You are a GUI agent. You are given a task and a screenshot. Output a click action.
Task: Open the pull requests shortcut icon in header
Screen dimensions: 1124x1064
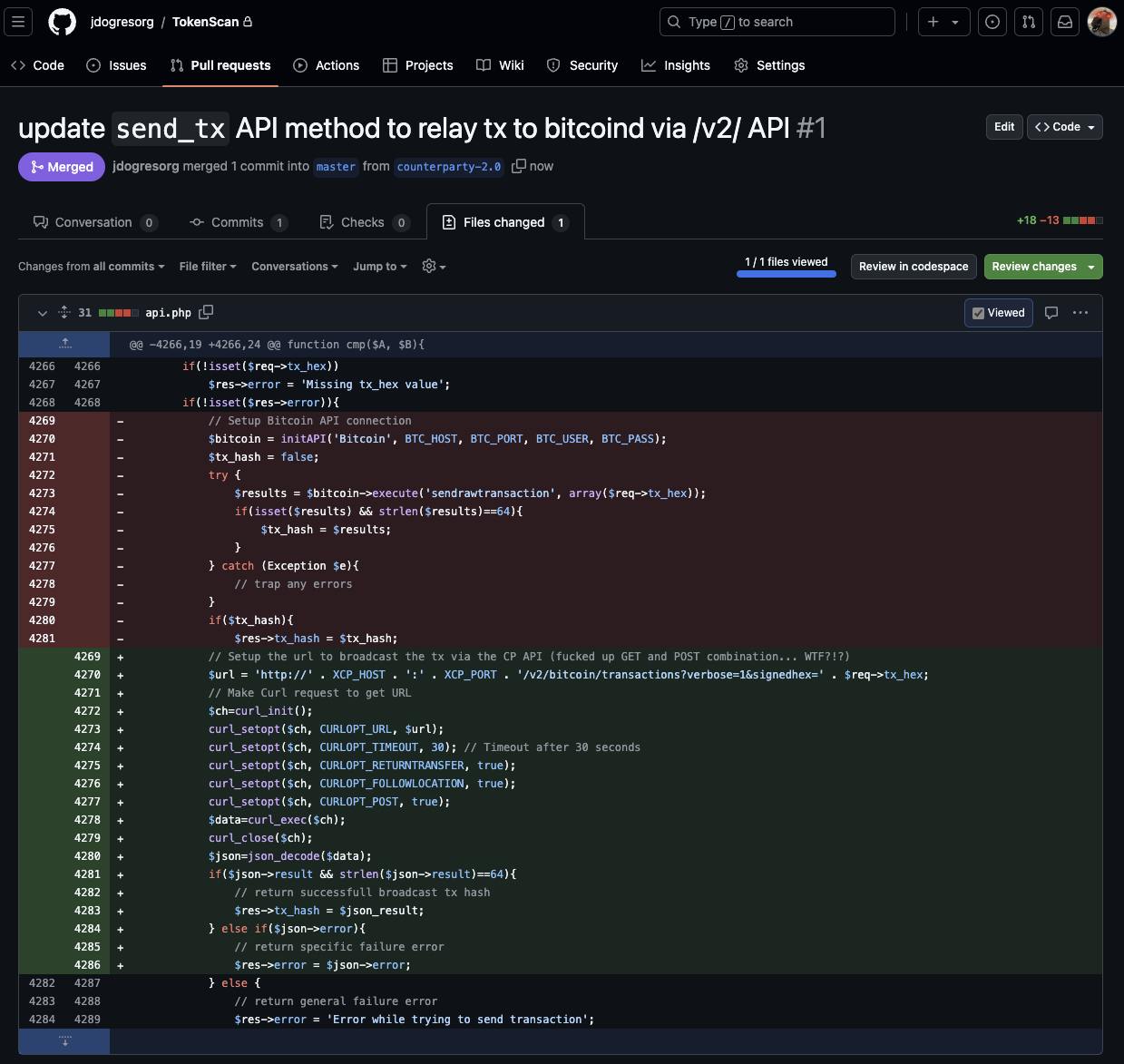coord(1029,22)
